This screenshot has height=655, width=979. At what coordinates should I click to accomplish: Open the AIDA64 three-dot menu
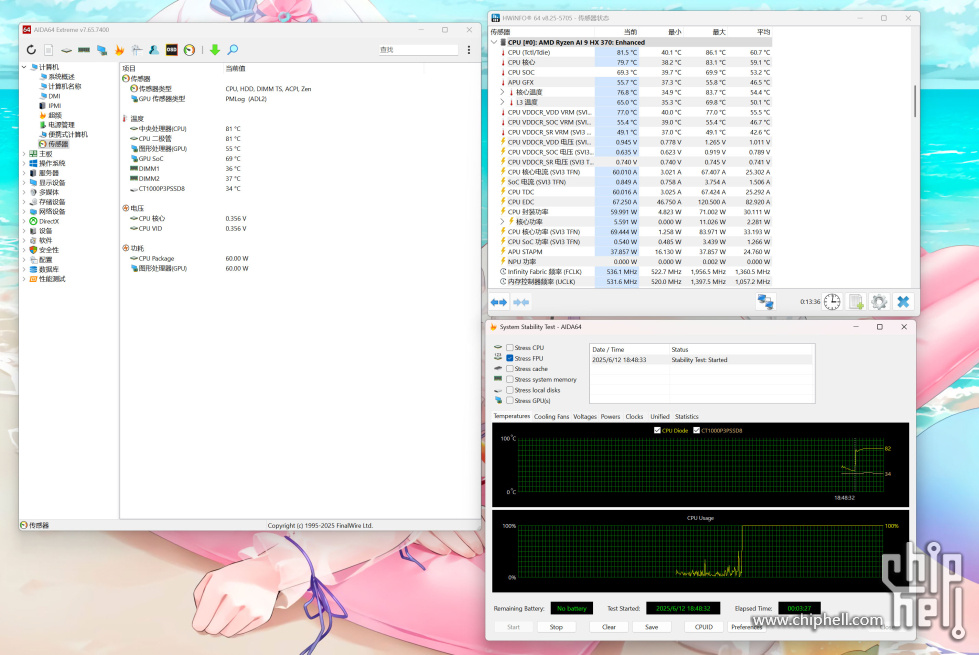tap(469, 50)
